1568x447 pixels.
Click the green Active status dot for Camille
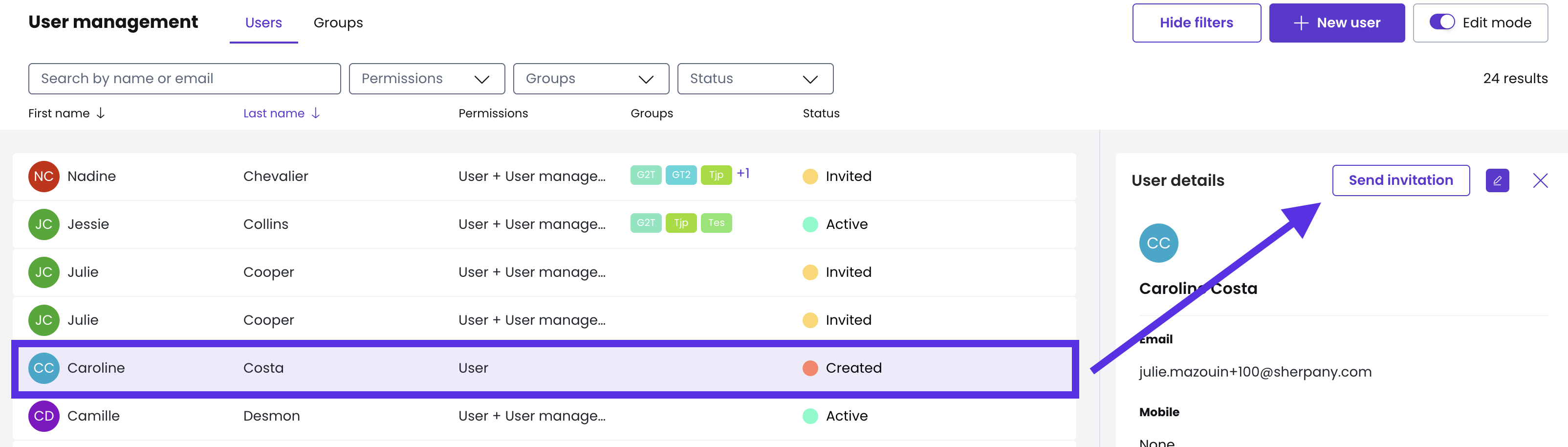[x=810, y=416]
